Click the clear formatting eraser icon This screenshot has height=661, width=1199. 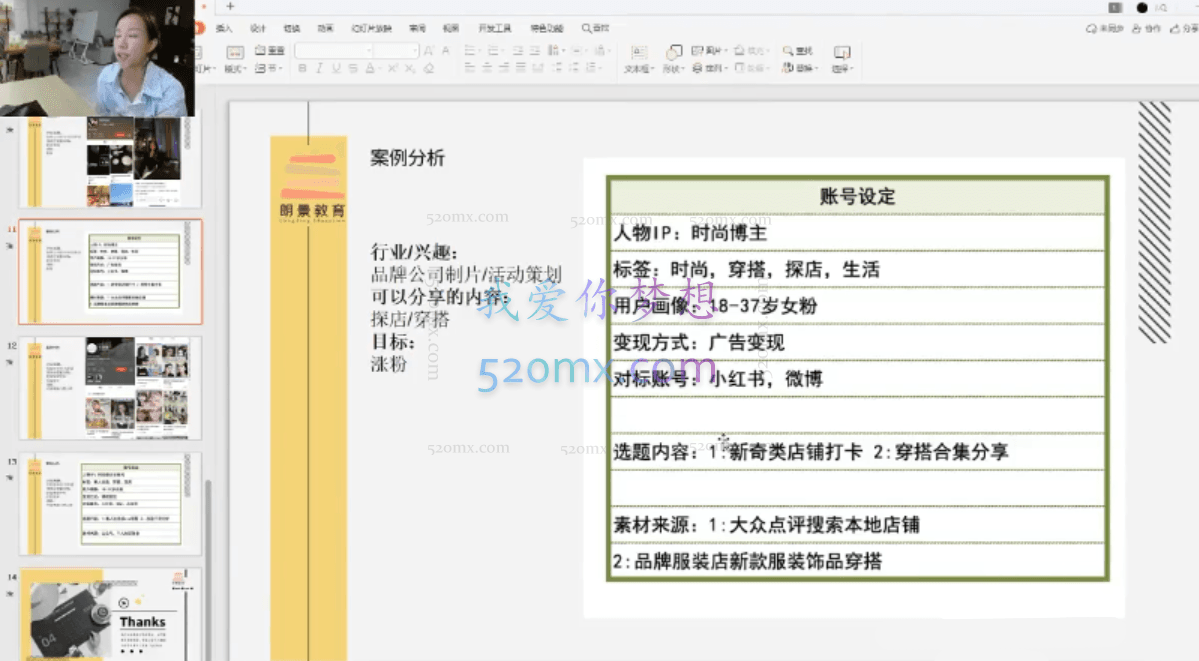429,69
